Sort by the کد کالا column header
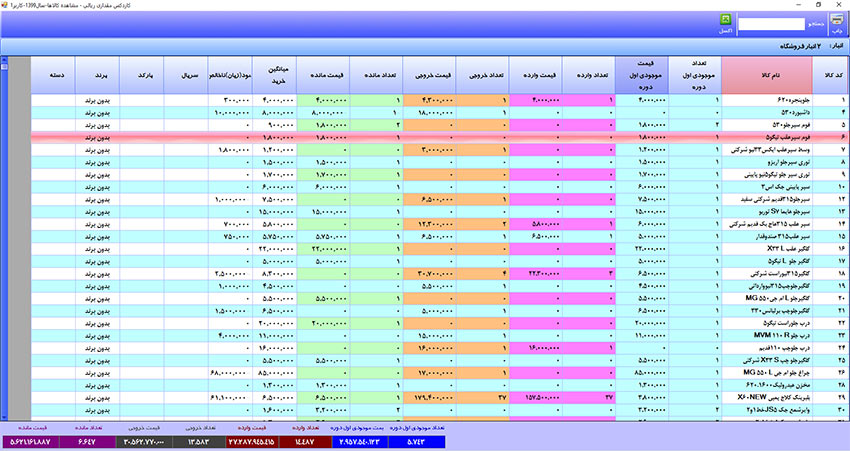This screenshot has height=451, width=850. point(828,75)
